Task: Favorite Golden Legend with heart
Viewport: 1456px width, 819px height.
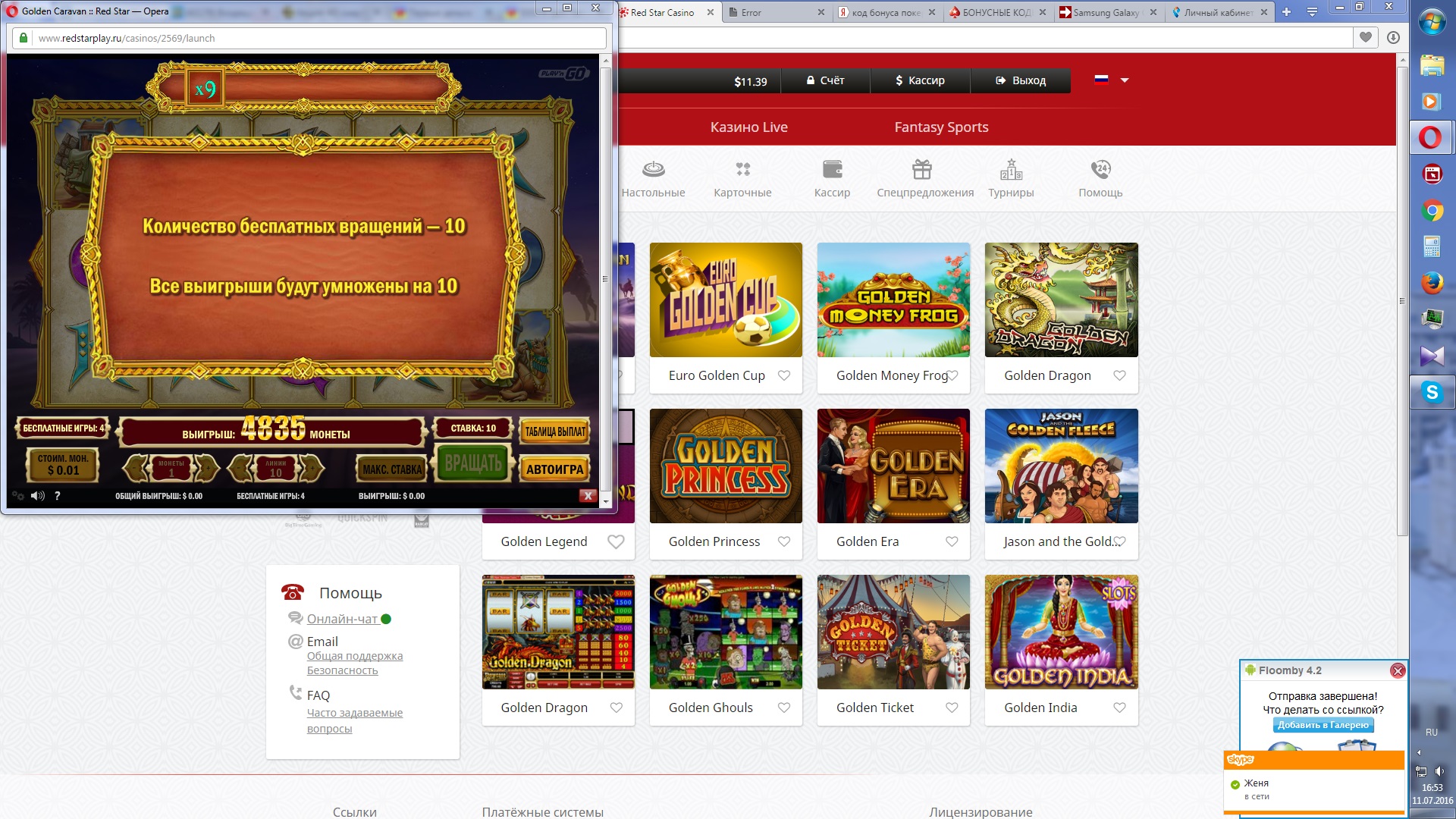Action: click(x=616, y=541)
